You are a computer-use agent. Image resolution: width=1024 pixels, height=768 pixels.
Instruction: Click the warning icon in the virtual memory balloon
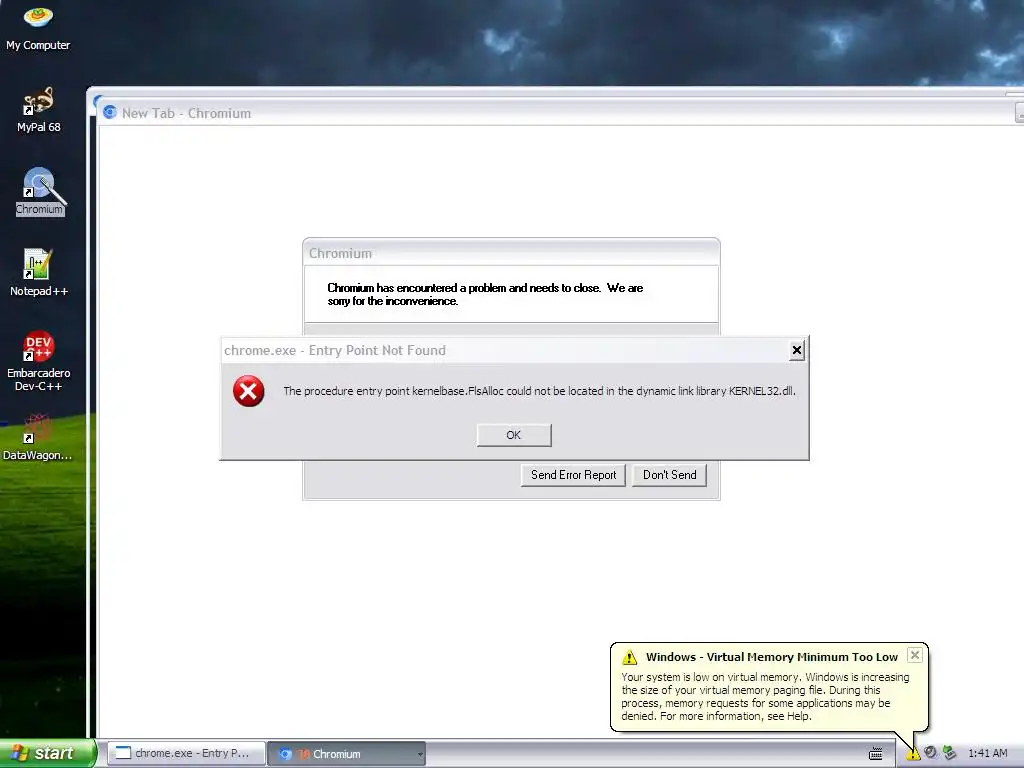630,657
